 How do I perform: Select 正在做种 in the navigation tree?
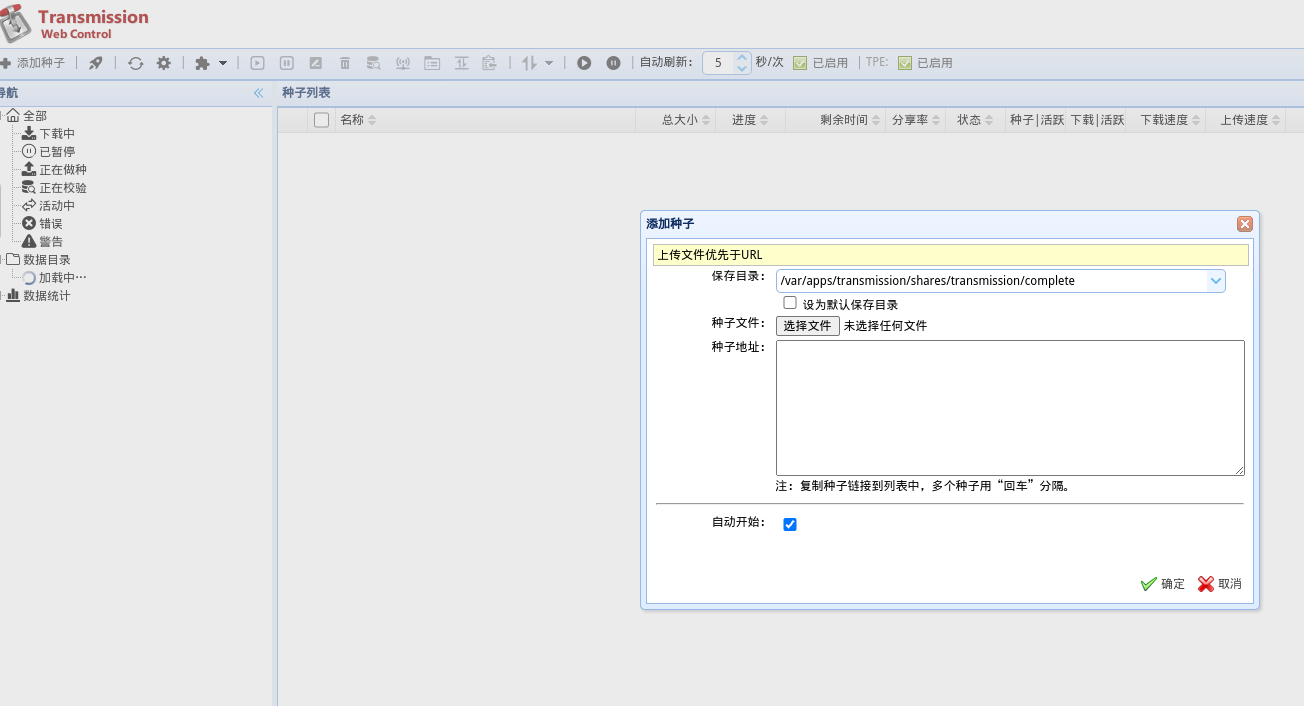pos(62,170)
